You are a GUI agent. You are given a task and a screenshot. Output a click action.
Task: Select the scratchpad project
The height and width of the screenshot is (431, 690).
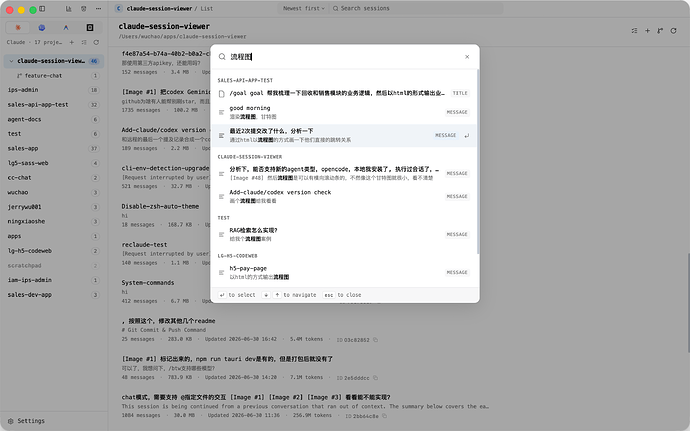[x=54, y=265]
